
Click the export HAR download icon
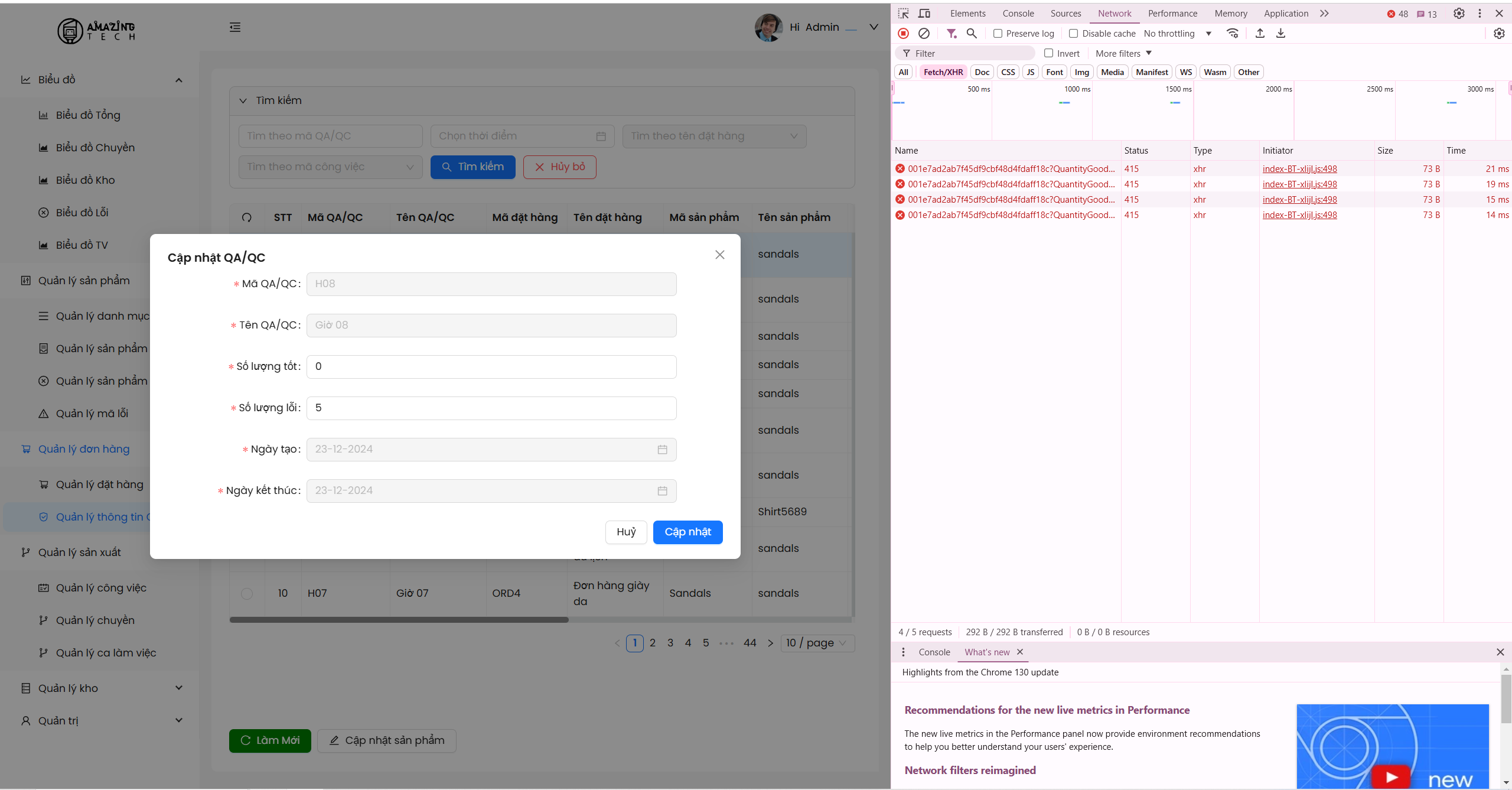click(x=1280, y=34)
